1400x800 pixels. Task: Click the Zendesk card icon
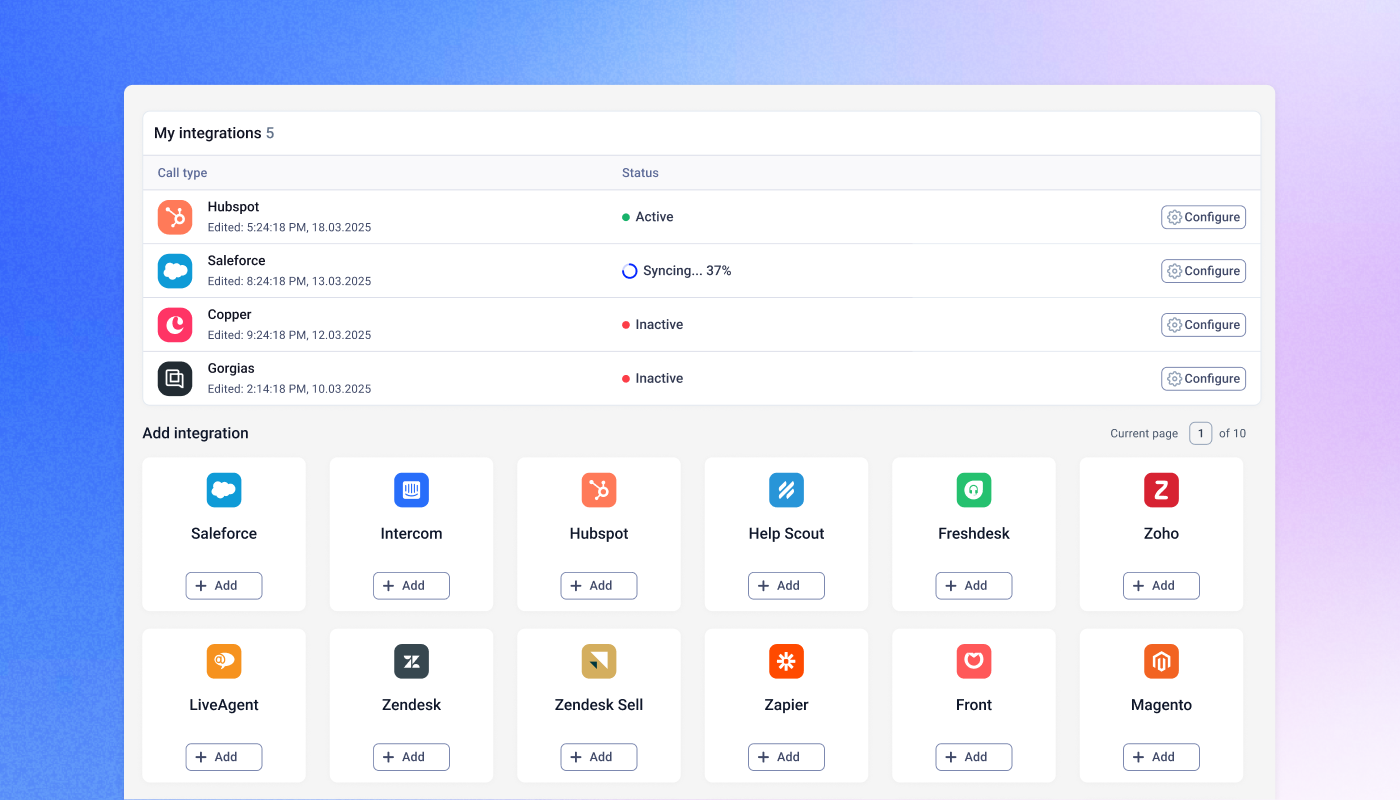(411, 661)
